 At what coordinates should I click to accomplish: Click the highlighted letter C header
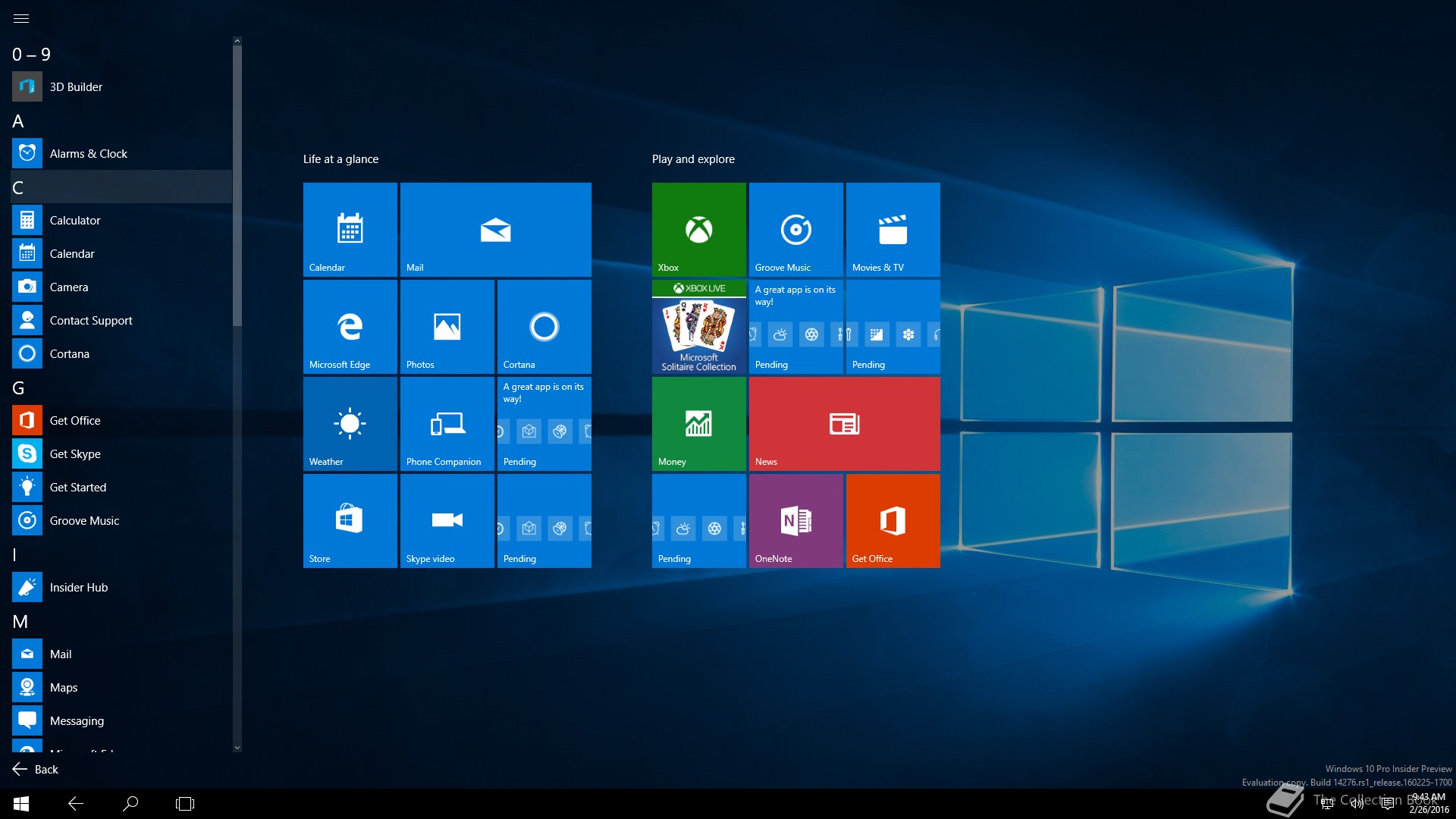[x=121, y=187]
